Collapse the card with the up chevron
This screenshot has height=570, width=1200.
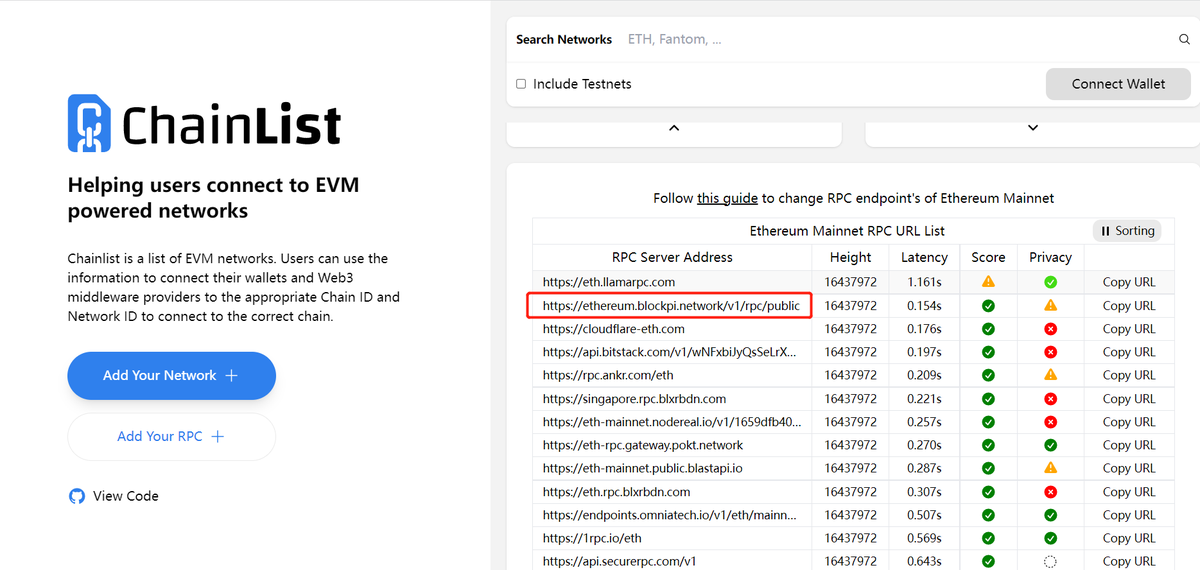[674, 128]
